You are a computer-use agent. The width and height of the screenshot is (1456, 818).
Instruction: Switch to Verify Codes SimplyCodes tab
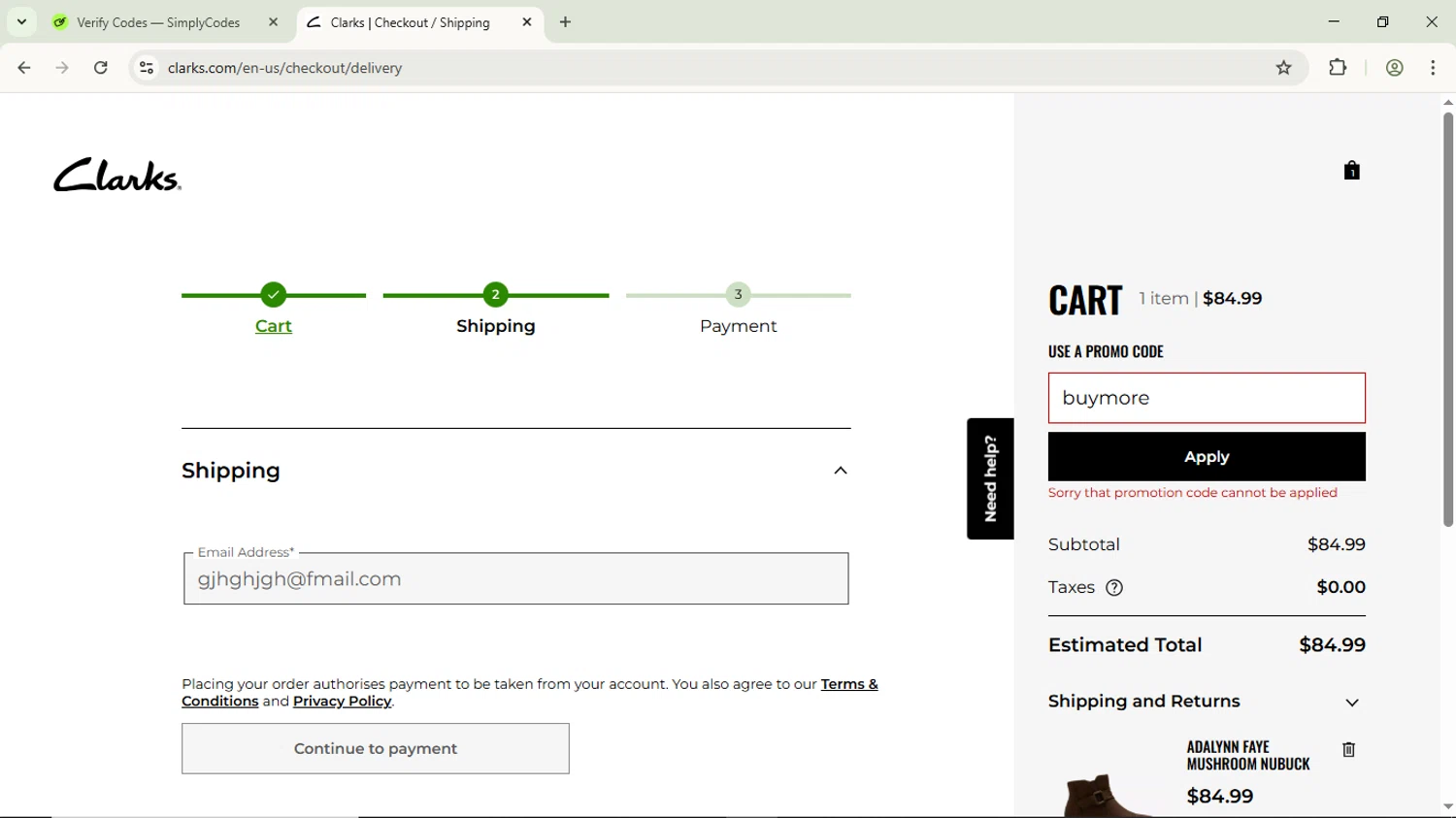coord(157,22)
